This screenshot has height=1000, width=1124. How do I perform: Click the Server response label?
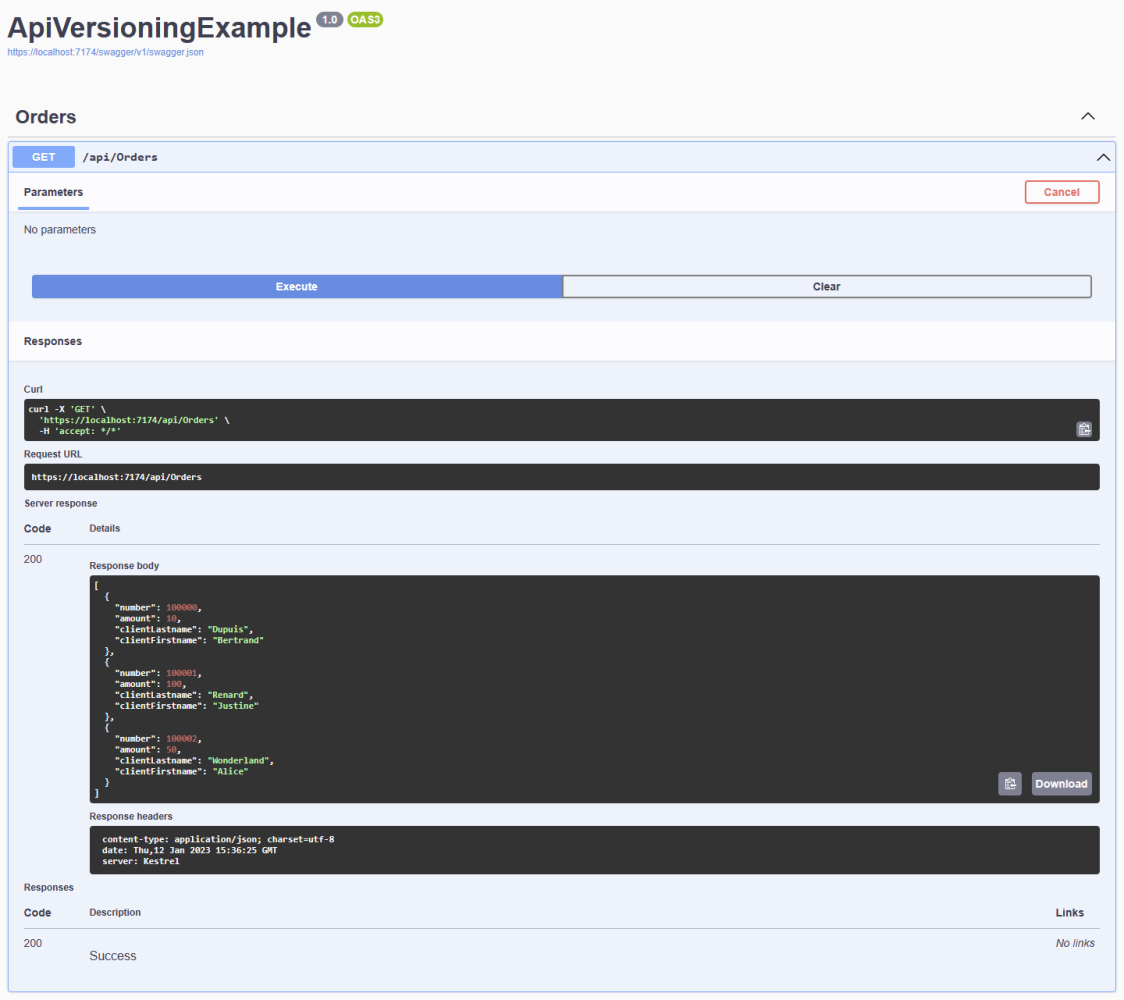coord(61,503)
